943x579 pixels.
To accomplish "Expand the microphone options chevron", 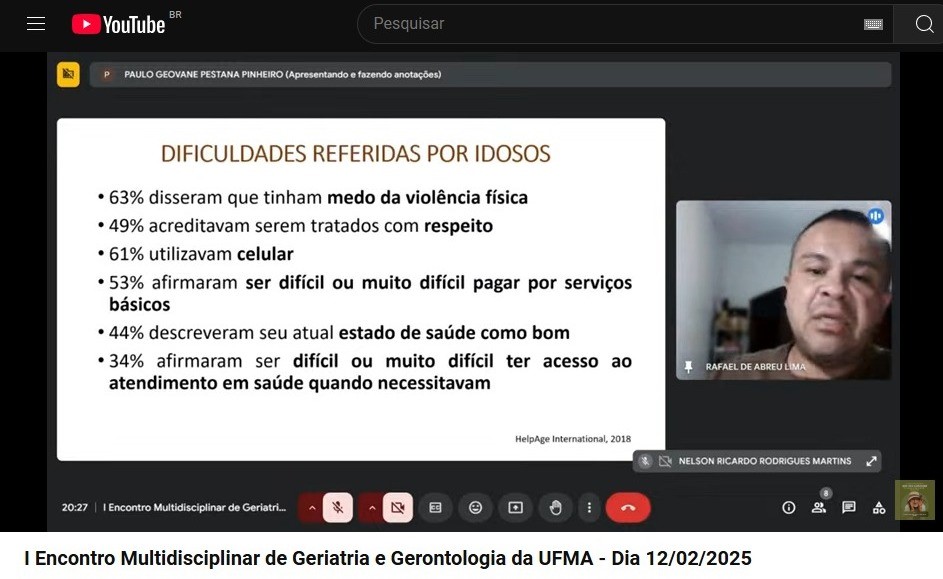I will (311, 507).
